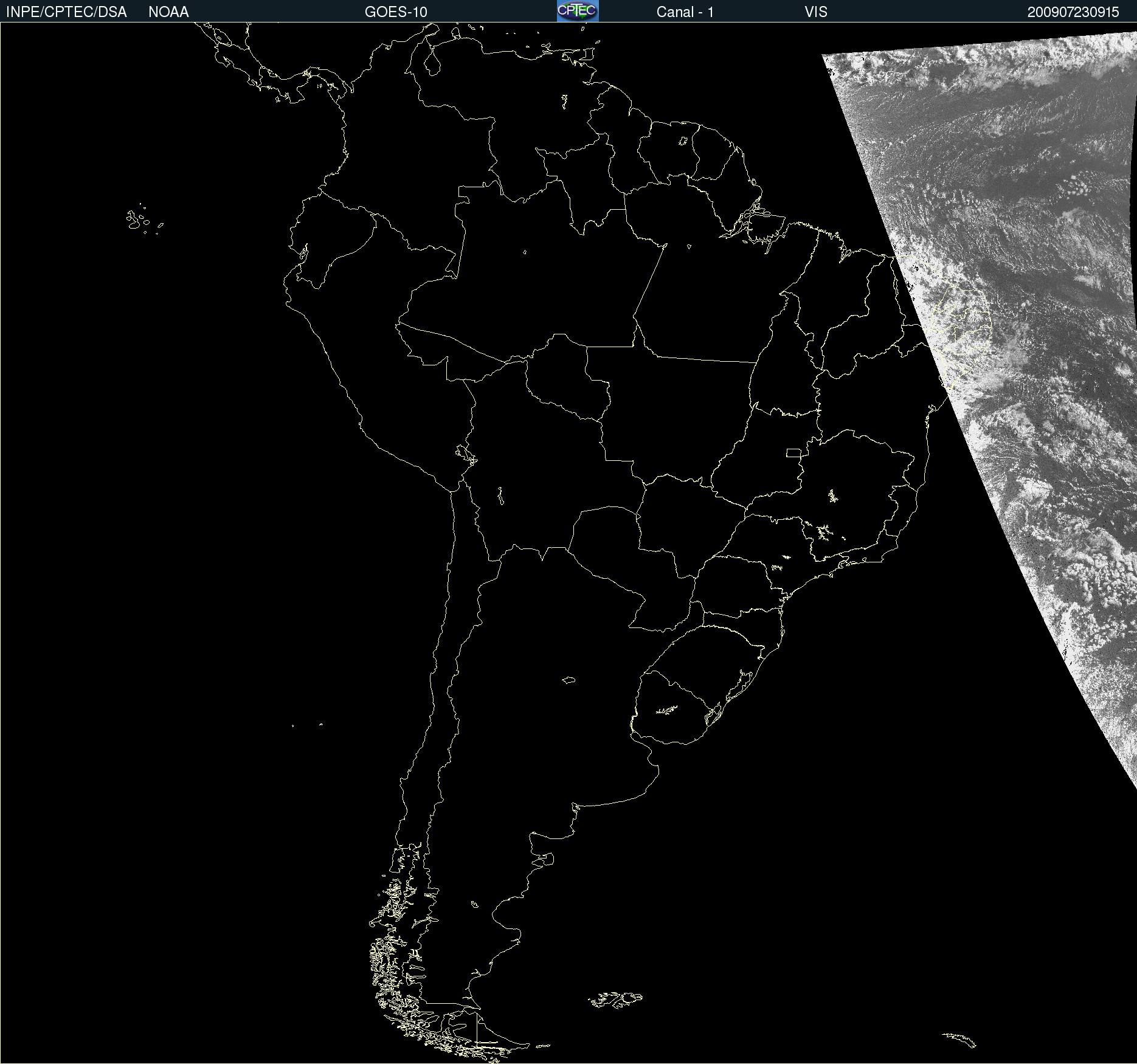Select the NOAA label in the header

tap(168, 12)
